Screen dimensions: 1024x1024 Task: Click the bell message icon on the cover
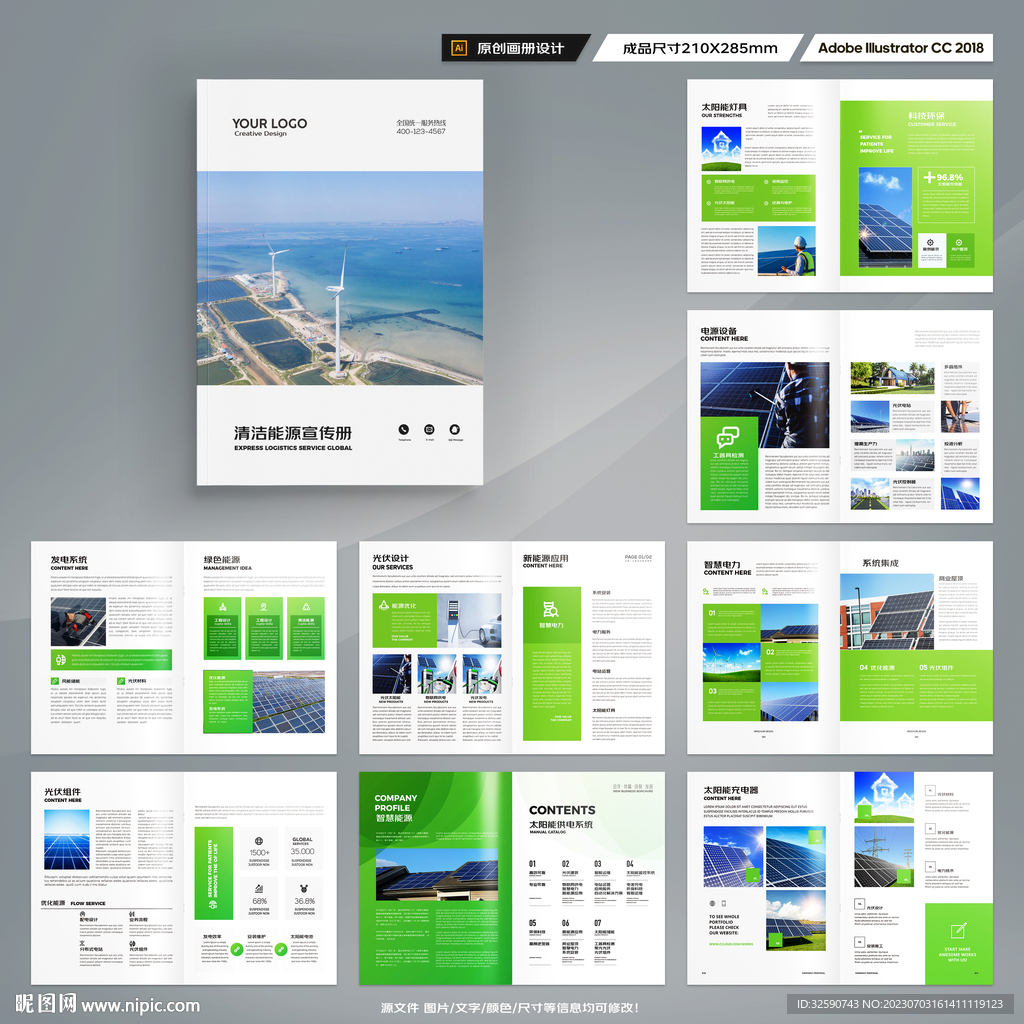[x=455, y=429]
